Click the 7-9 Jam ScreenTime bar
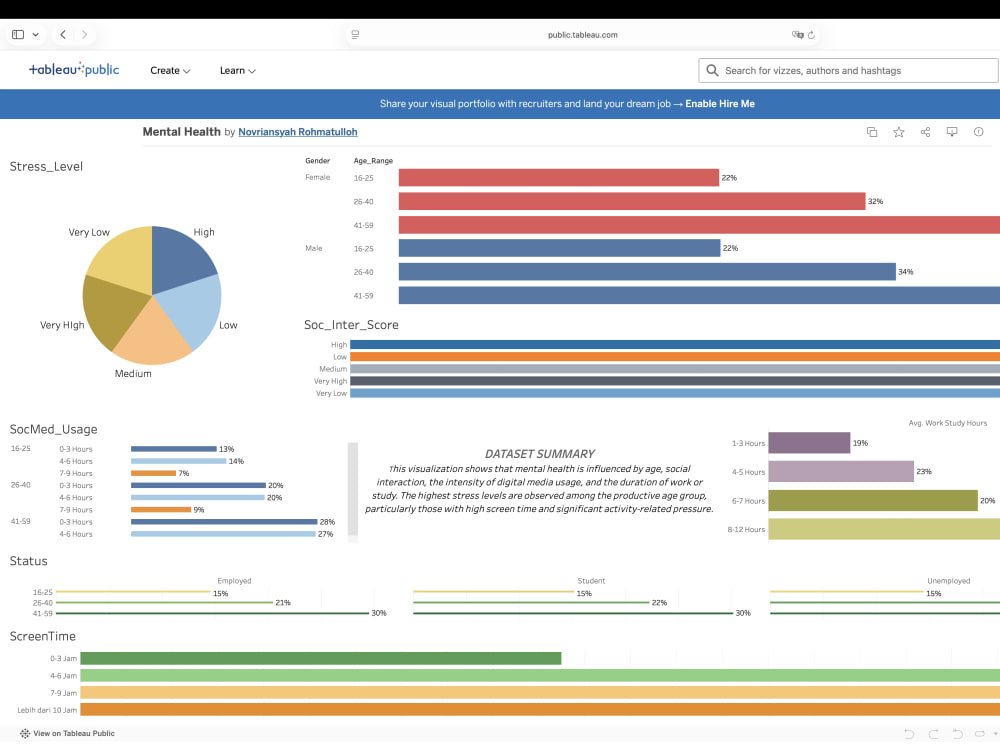The width and height of the screenshot is (1000, 750). click(540, 693)
